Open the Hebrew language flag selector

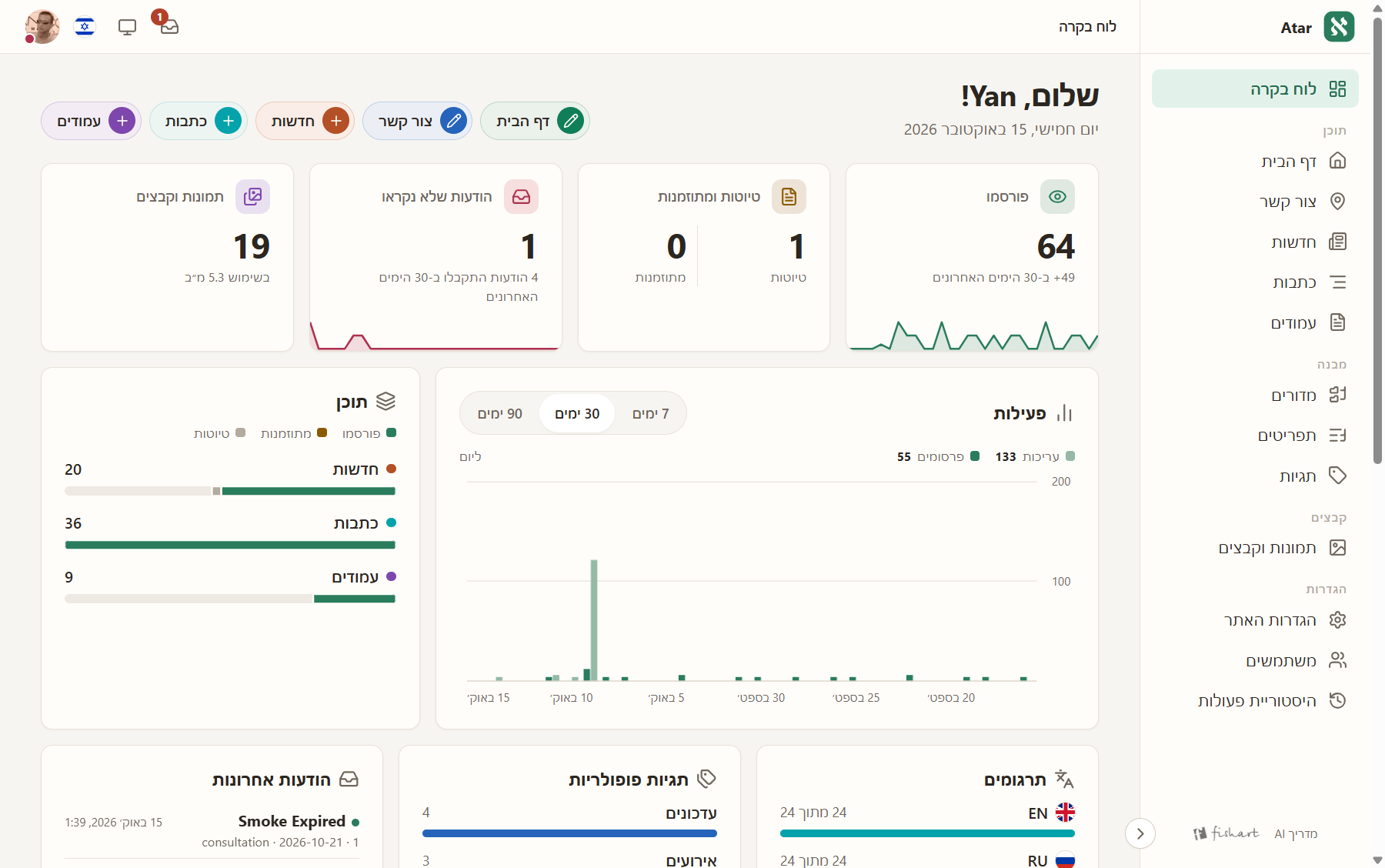(85, 27)
